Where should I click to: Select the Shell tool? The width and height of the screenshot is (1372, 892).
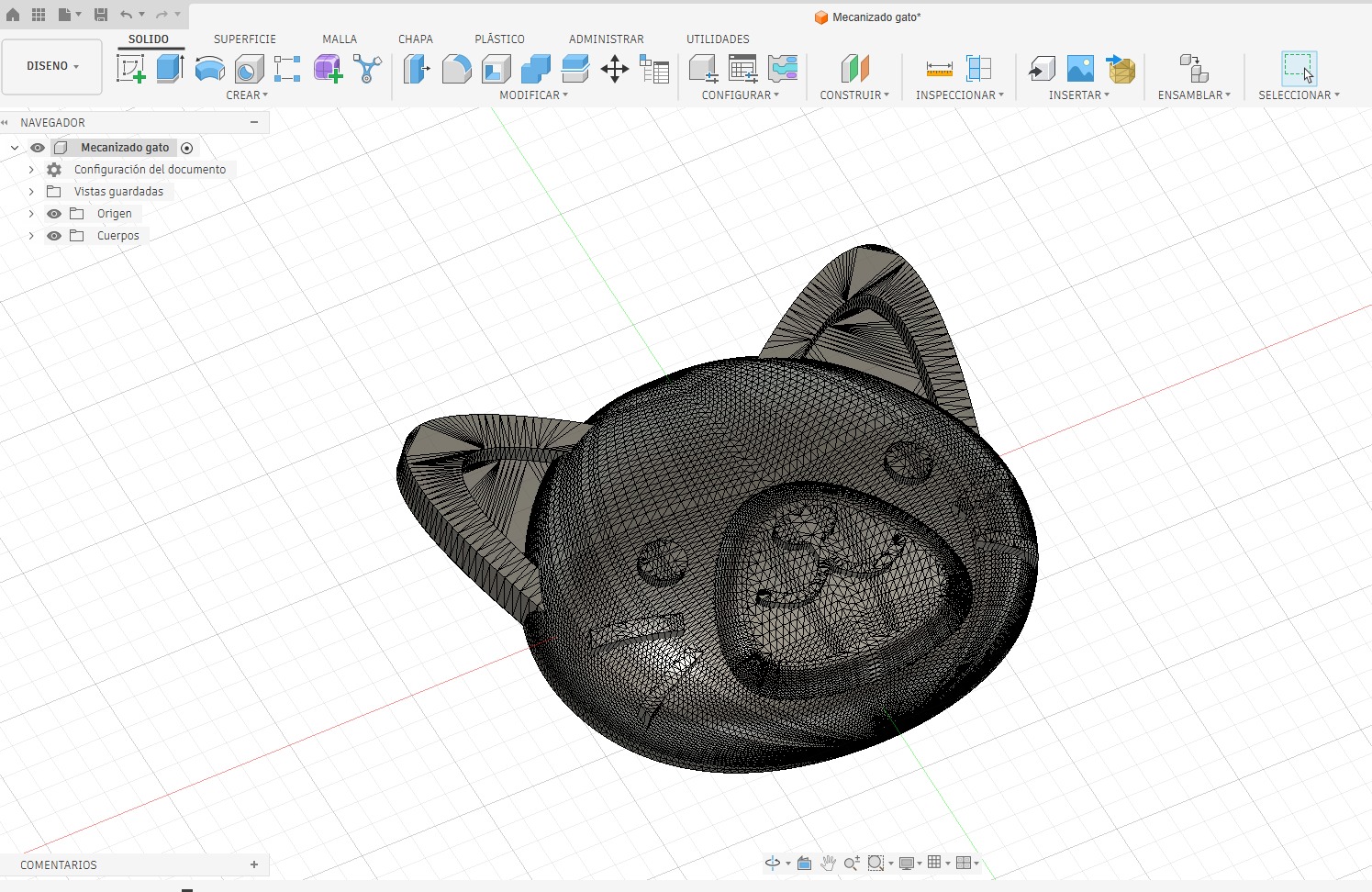(496, 69)
